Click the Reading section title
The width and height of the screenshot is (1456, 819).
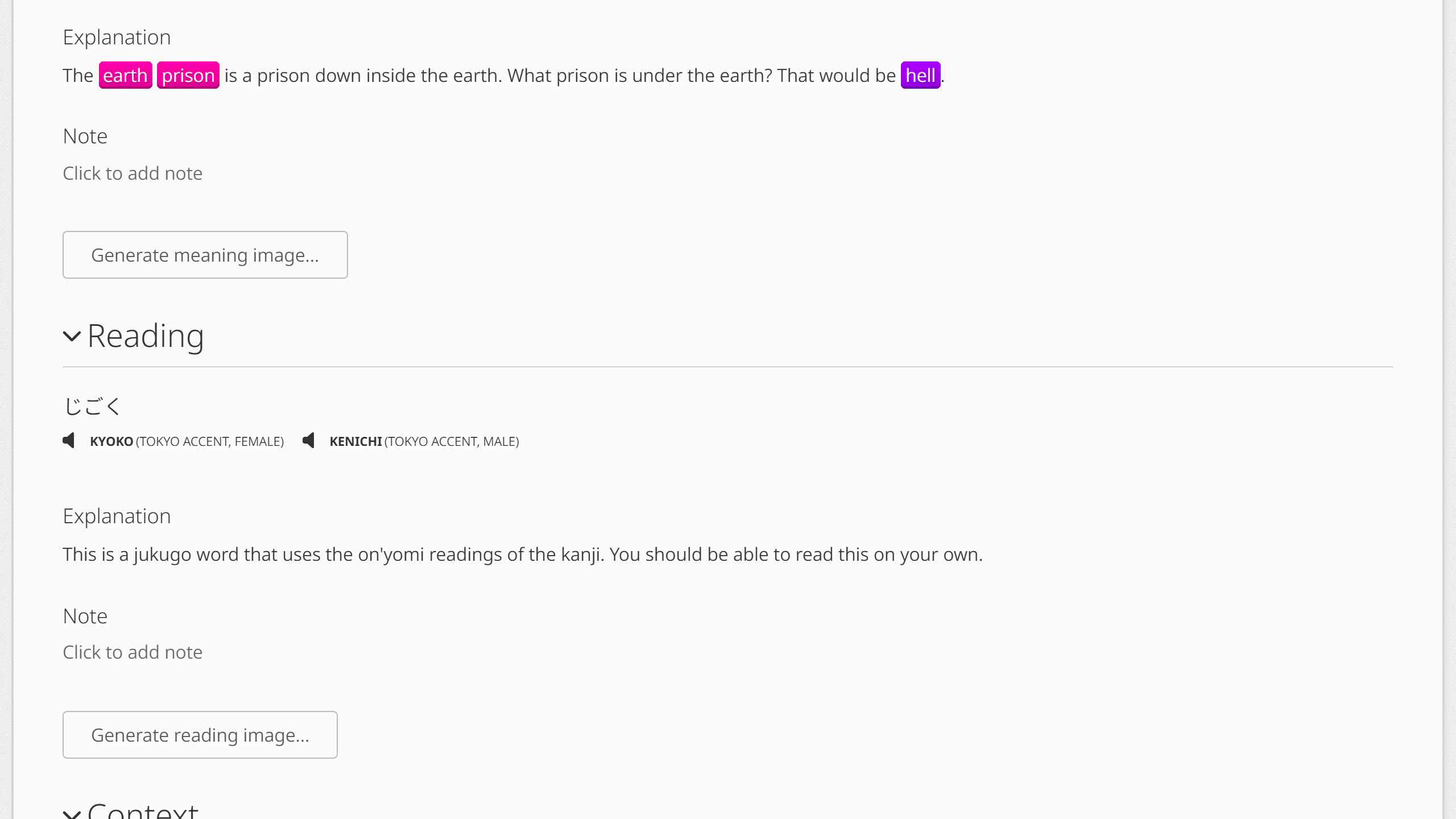point(146,336)
